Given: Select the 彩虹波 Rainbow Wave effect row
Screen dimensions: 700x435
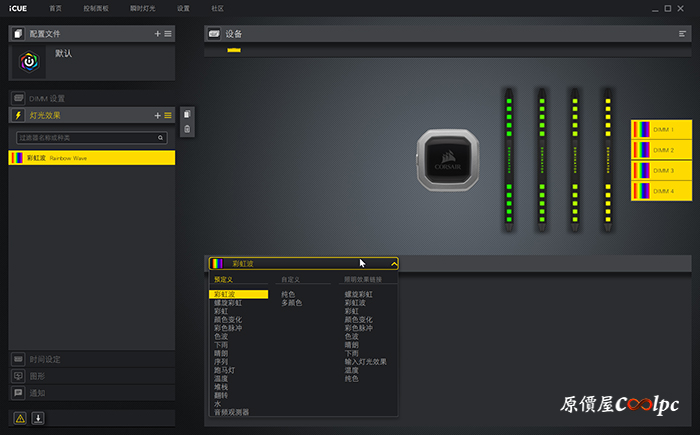Looking at the screenshot, I should 92,158.
